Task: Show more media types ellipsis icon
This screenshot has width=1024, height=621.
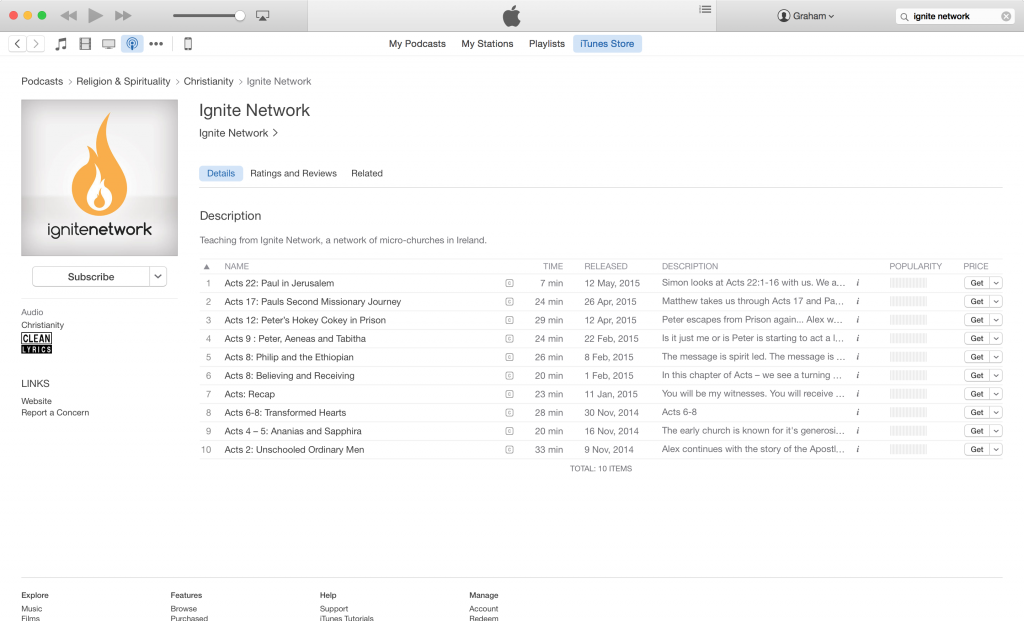Action: point(156,44)
